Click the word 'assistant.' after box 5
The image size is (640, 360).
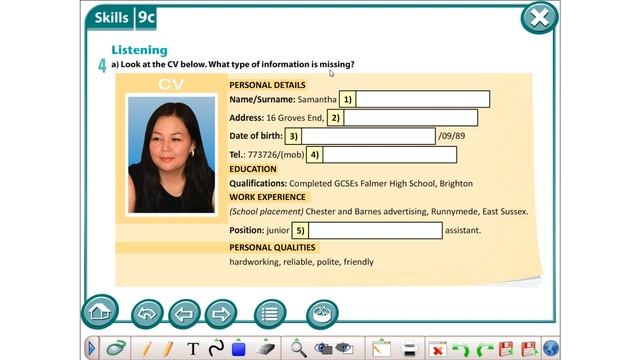[x=463, y=230]
